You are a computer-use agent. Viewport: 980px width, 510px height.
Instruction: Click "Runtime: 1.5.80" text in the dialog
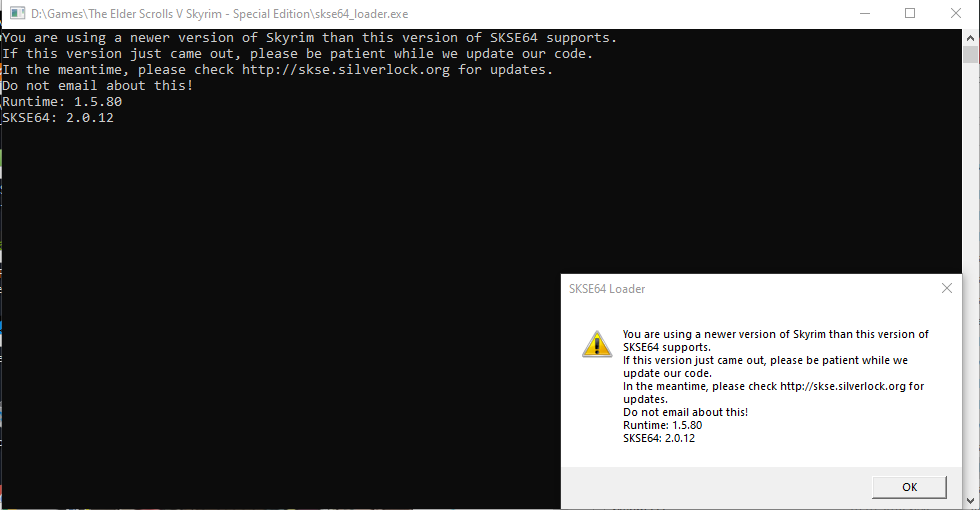tap(662, 425)
